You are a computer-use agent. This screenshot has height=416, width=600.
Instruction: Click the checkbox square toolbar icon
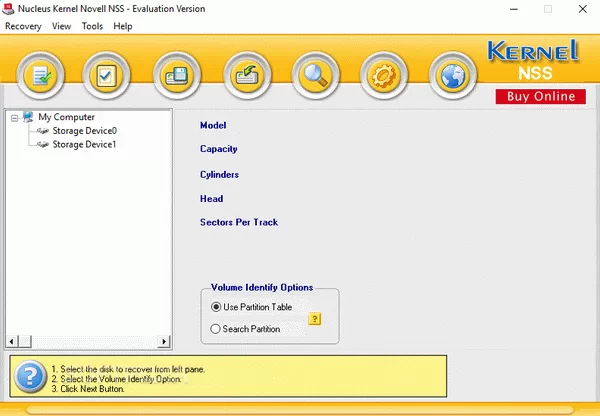tap(106, 75)
